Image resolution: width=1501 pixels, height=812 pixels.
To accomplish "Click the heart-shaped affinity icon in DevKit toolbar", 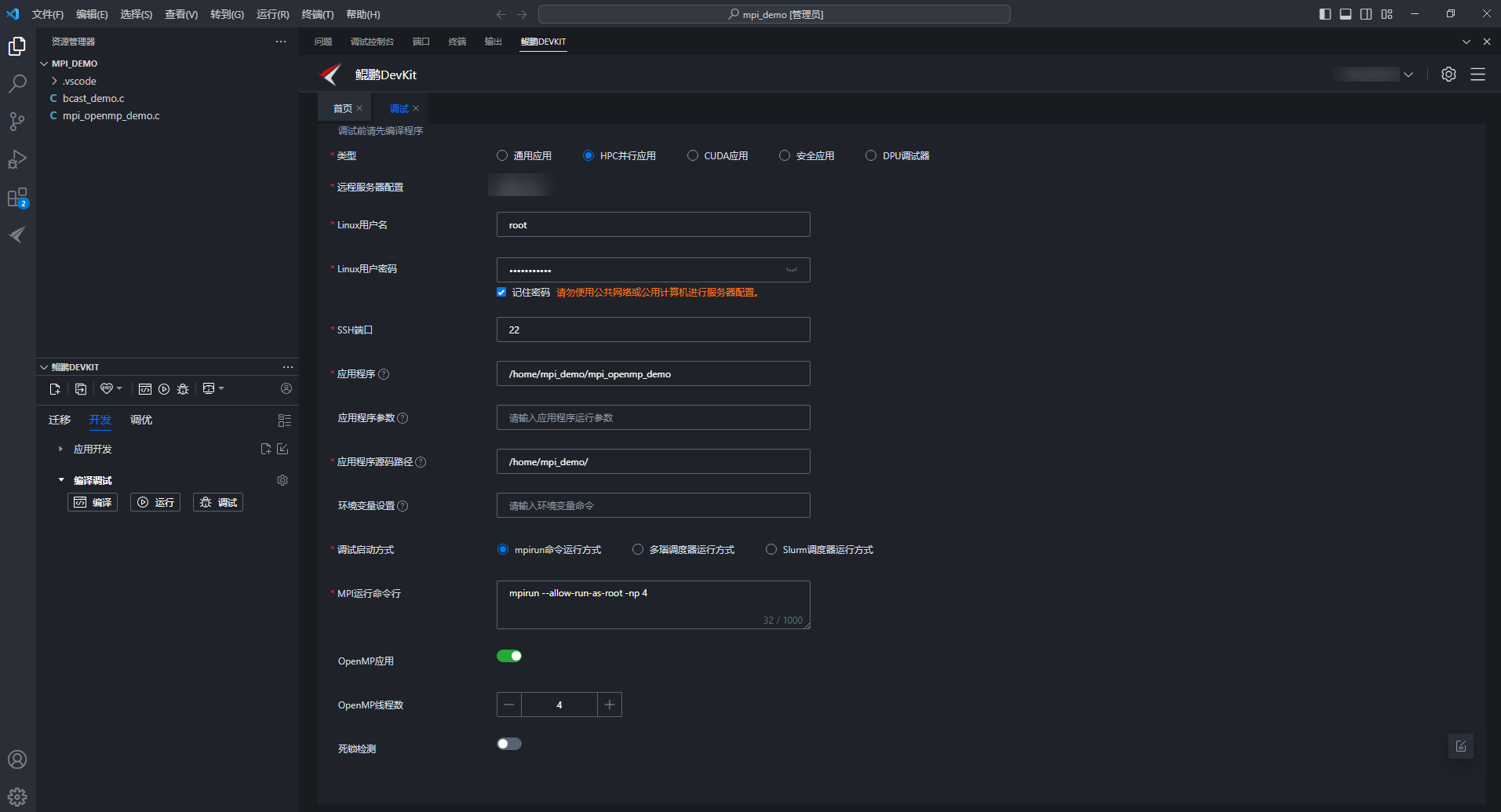I will pyautogui.click(x=107, y=388).
